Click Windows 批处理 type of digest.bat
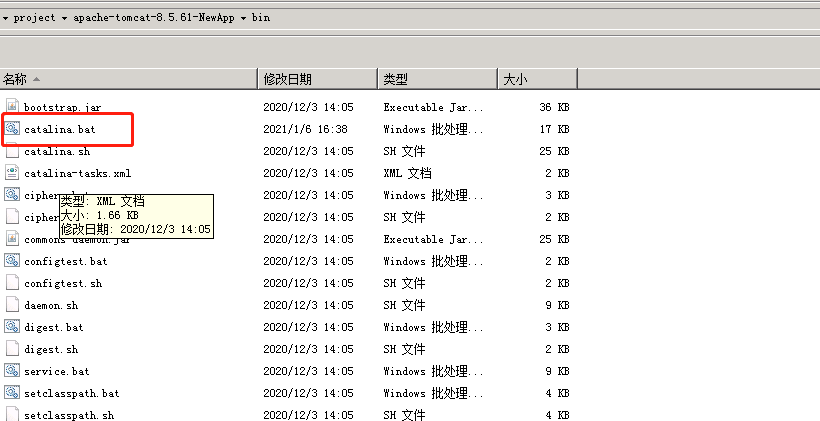Screen dimensions: 820x421 pyautogui.click(x=434, y=327)
